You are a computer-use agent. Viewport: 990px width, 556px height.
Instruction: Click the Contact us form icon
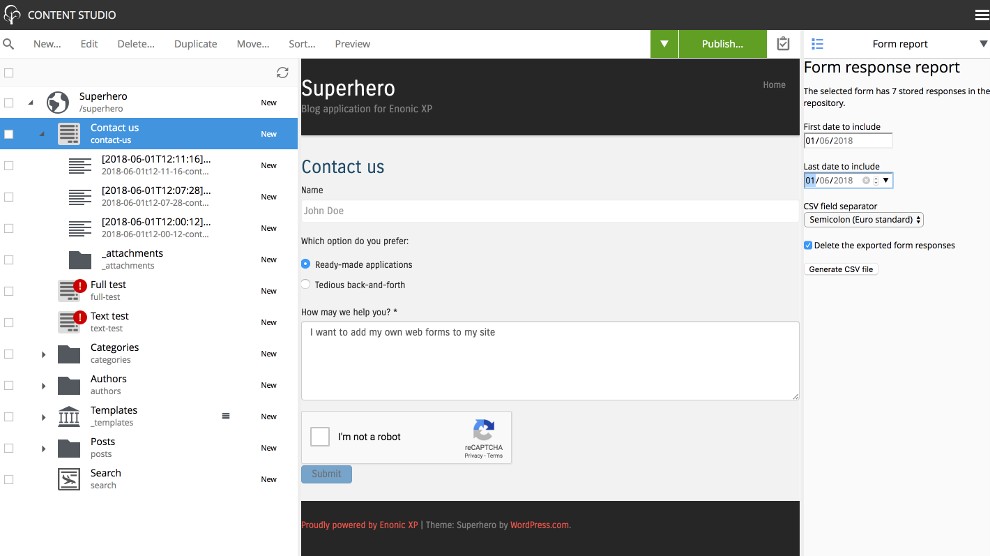(69, 134)
